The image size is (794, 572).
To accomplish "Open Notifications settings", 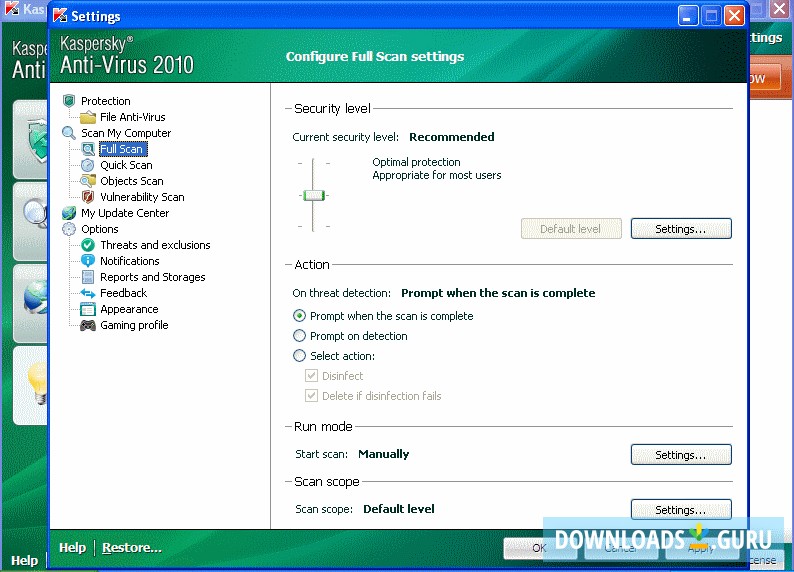I will (x=130, y=261).
